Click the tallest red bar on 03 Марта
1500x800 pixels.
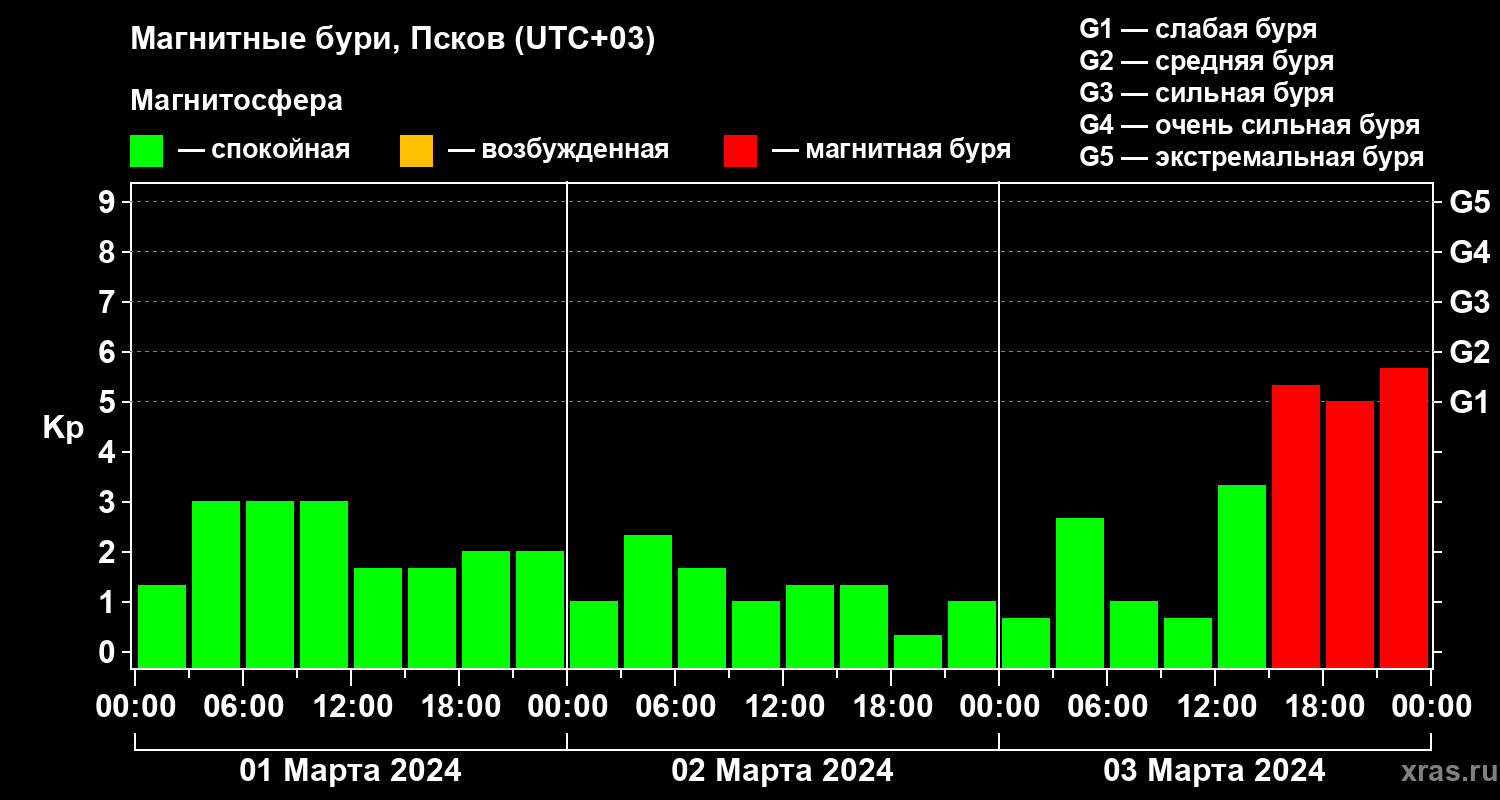(x=1404, y=518)
